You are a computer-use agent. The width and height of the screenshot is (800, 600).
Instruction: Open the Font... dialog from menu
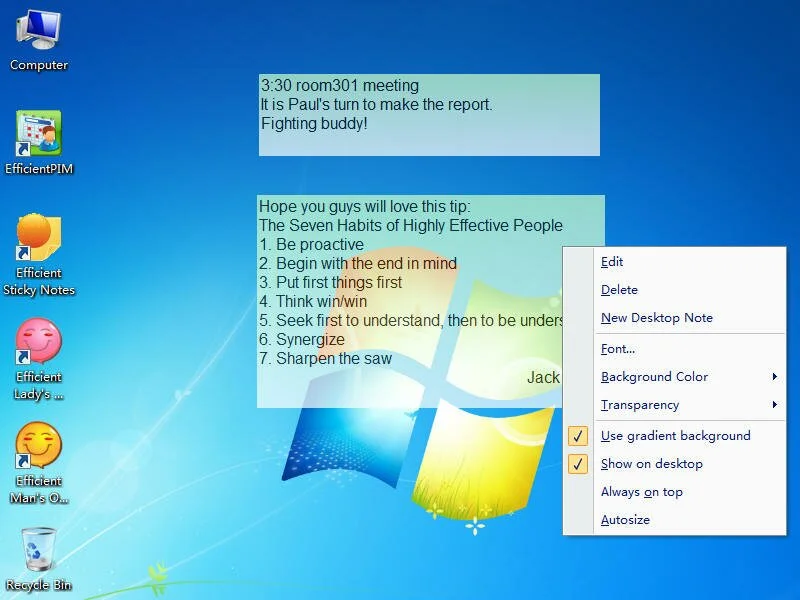click(x=617, y=349)
